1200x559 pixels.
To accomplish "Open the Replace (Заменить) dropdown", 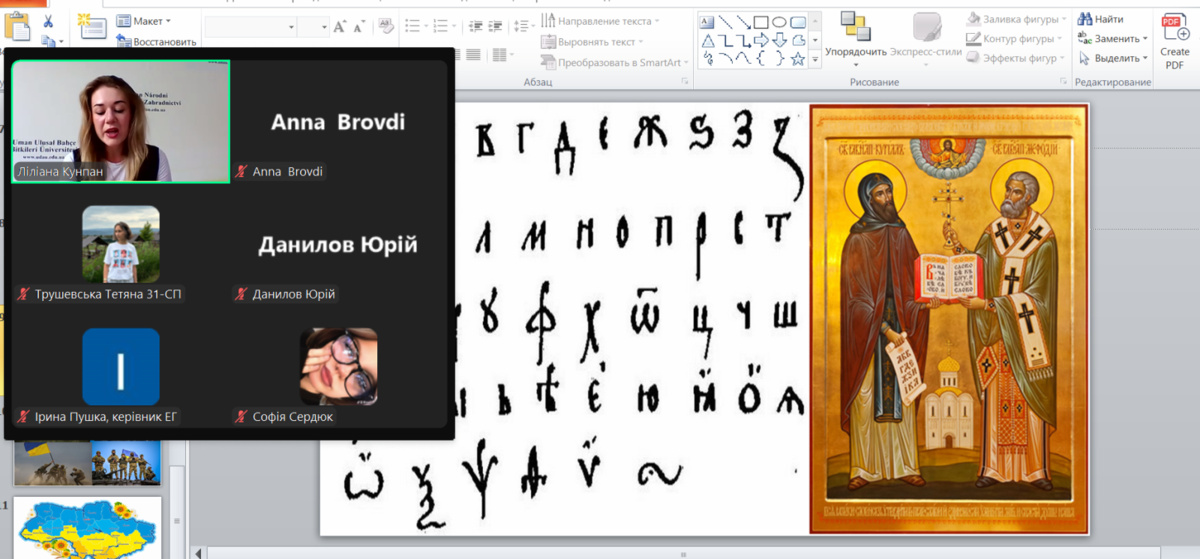I will [x=1113, y=38].
